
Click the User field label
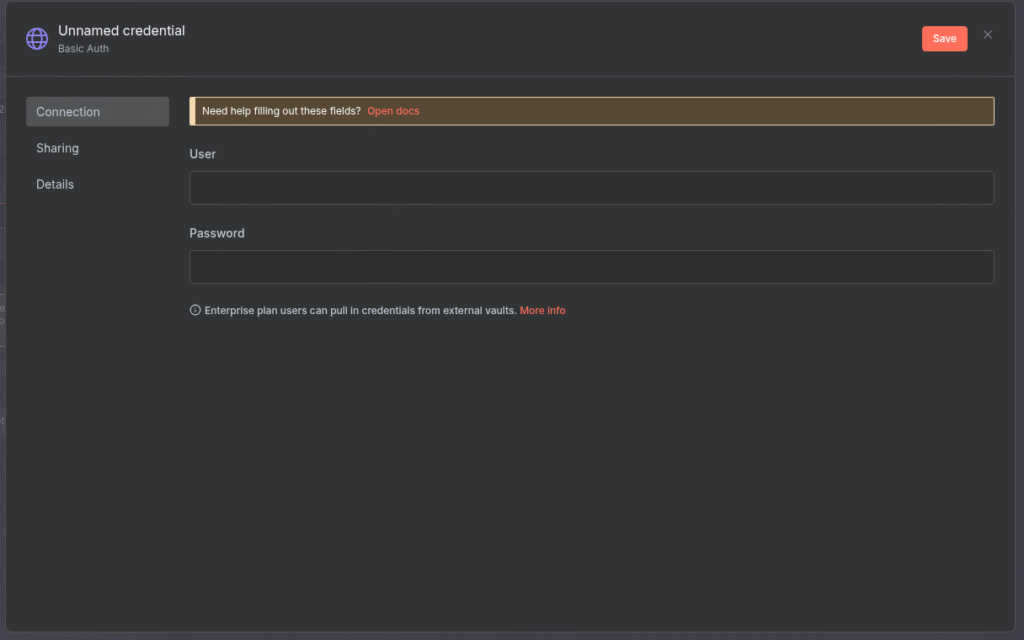pos(202,154)
